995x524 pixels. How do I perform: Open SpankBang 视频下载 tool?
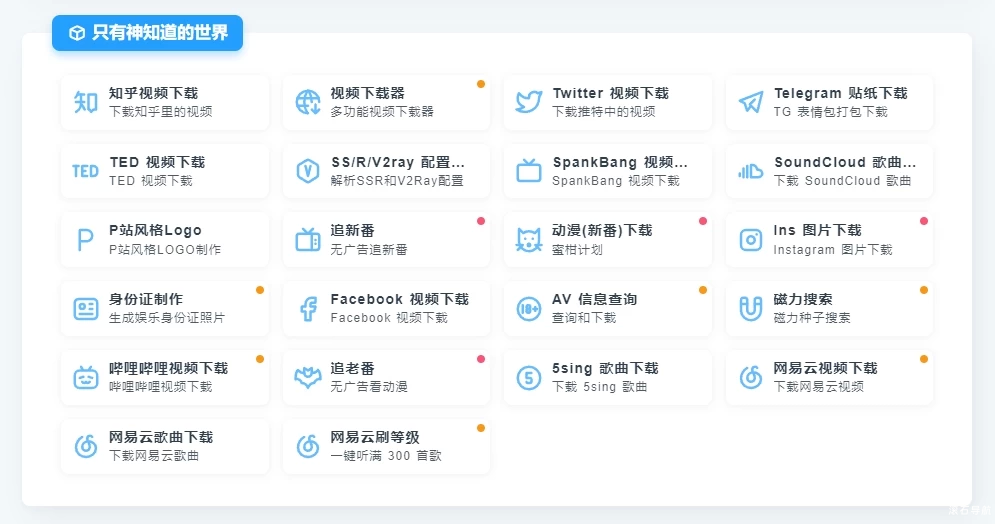(608, 171)
